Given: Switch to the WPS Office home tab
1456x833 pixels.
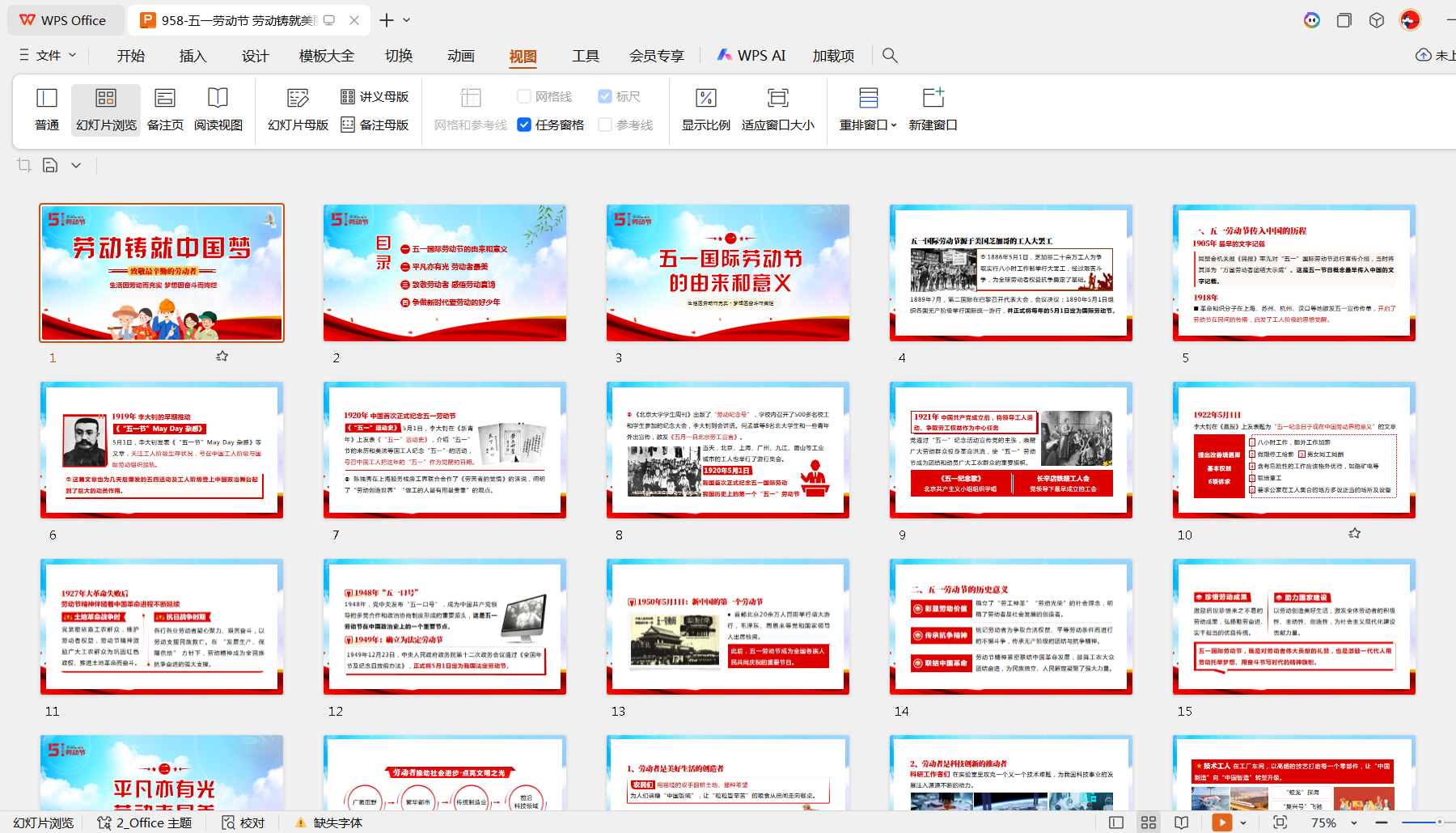Looking at the screenshot, I should tap(65, 20).
